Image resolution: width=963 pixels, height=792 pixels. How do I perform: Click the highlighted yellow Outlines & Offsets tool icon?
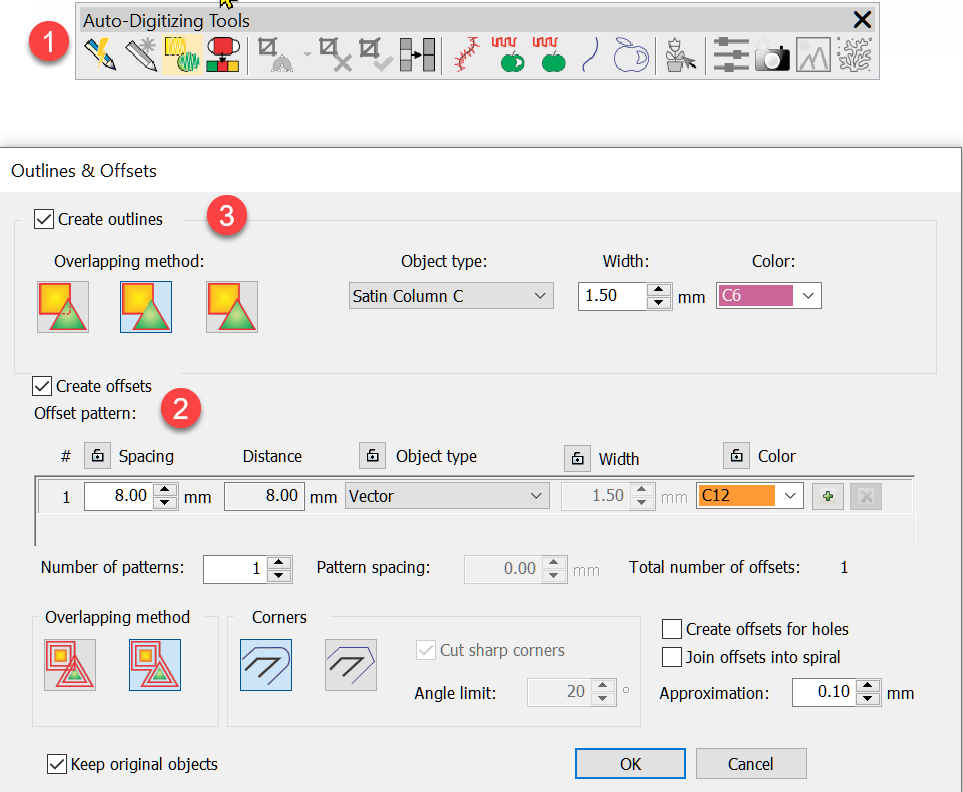point(179,56)
